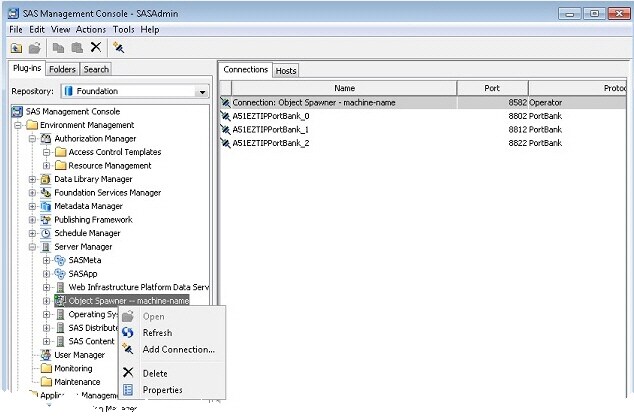Click the Properties icon in context menu

(128, 389)
